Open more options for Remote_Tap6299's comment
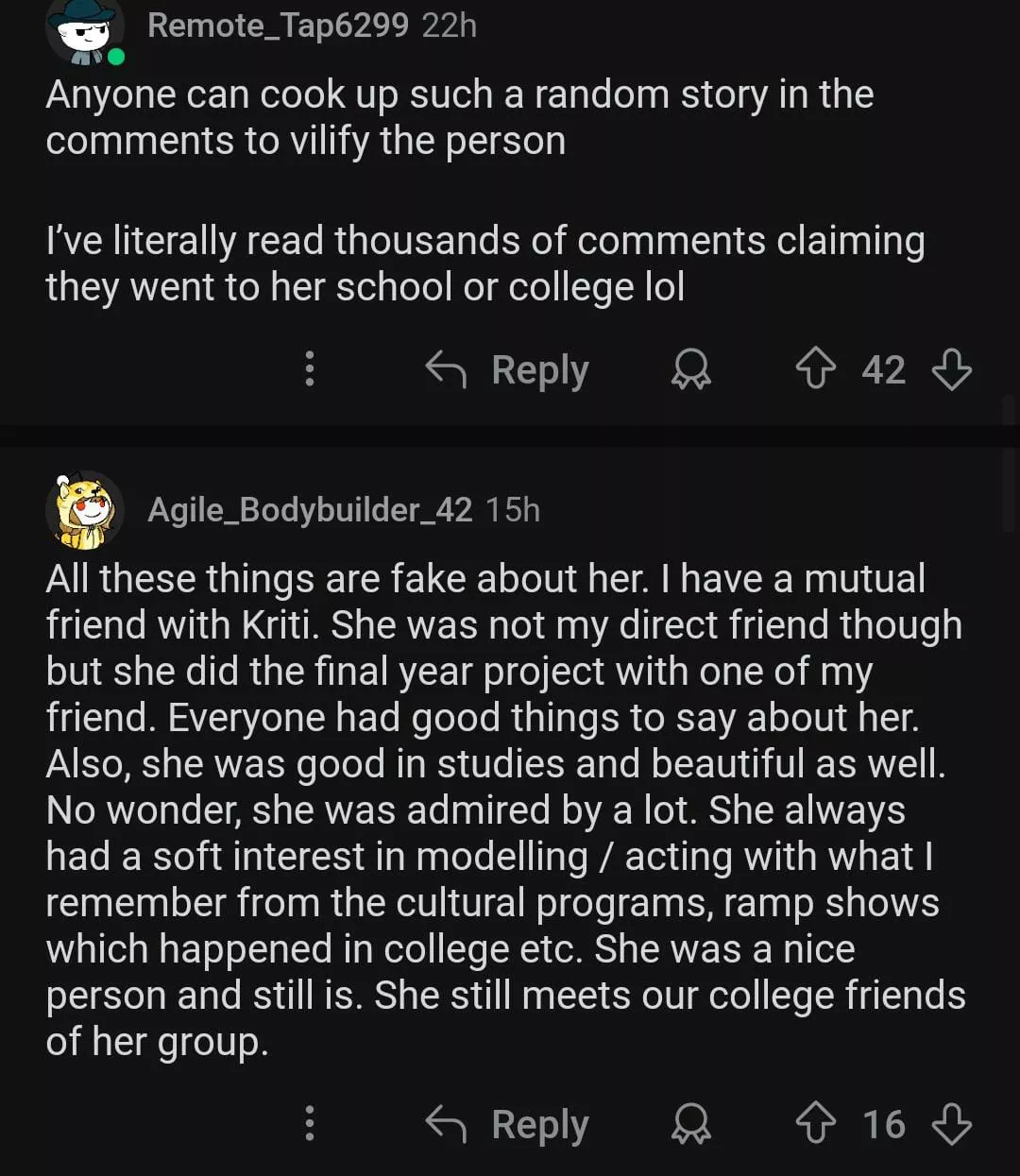 pos(309,369)
